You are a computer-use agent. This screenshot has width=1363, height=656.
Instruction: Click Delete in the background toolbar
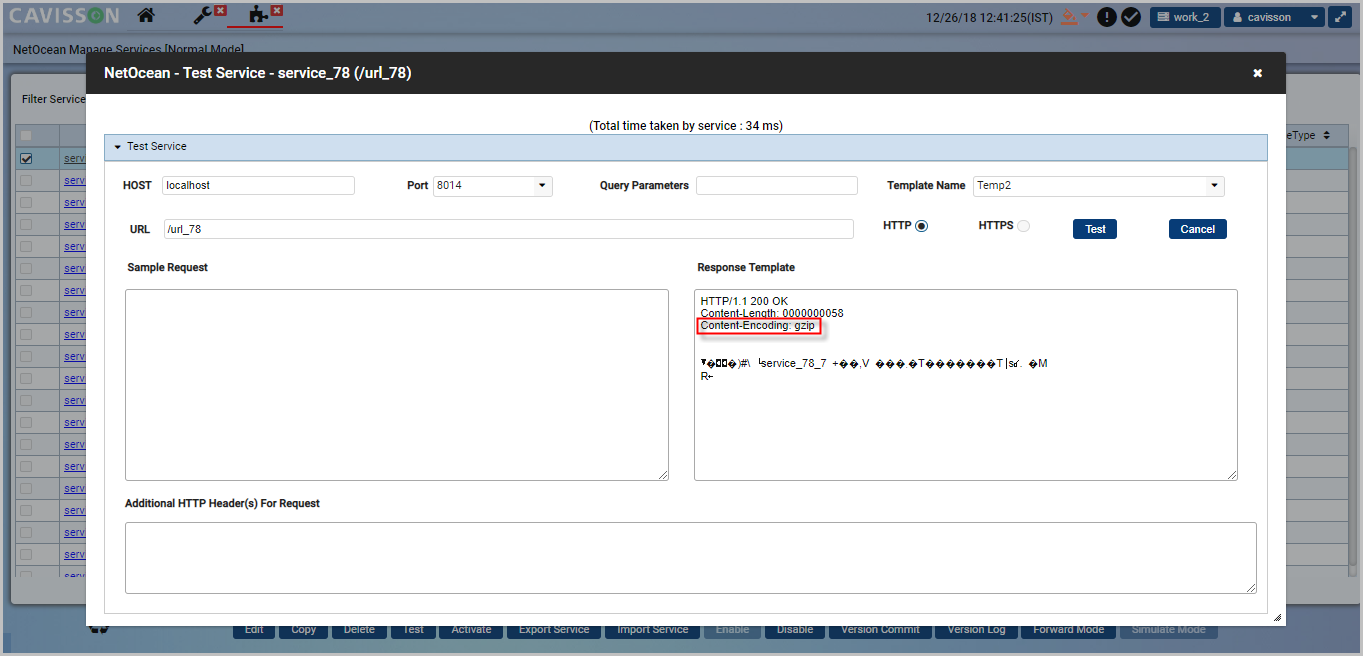click(x=359, y=631)
